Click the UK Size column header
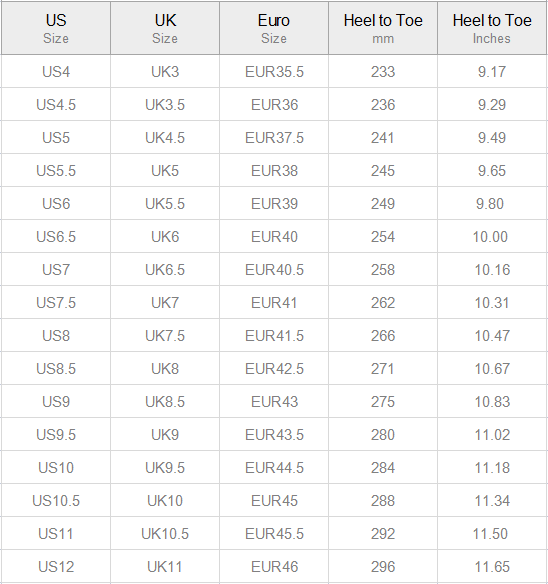This screenshot has width=548, height=584. 165,28
